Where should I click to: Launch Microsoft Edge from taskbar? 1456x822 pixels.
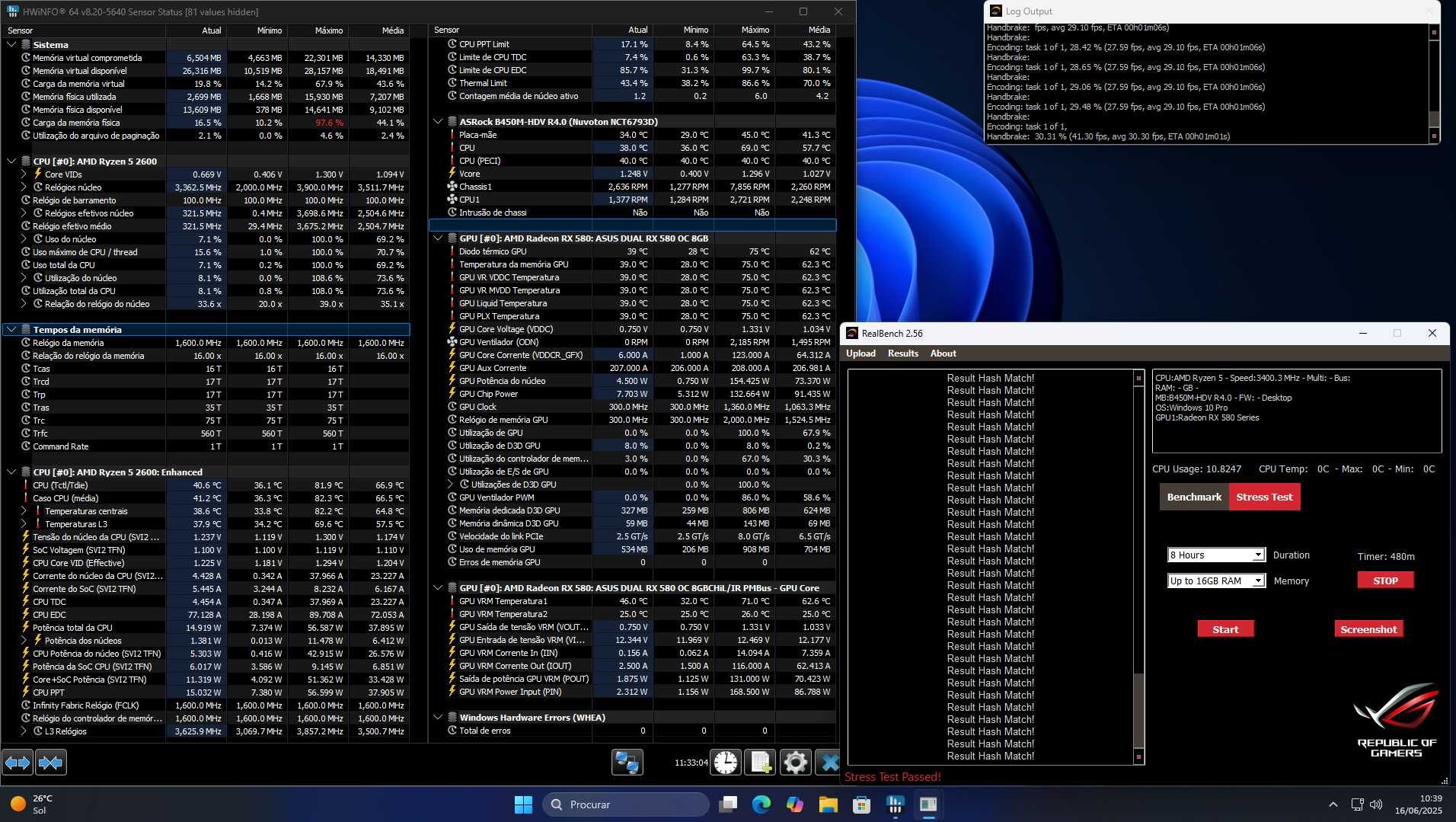point(762,804)
